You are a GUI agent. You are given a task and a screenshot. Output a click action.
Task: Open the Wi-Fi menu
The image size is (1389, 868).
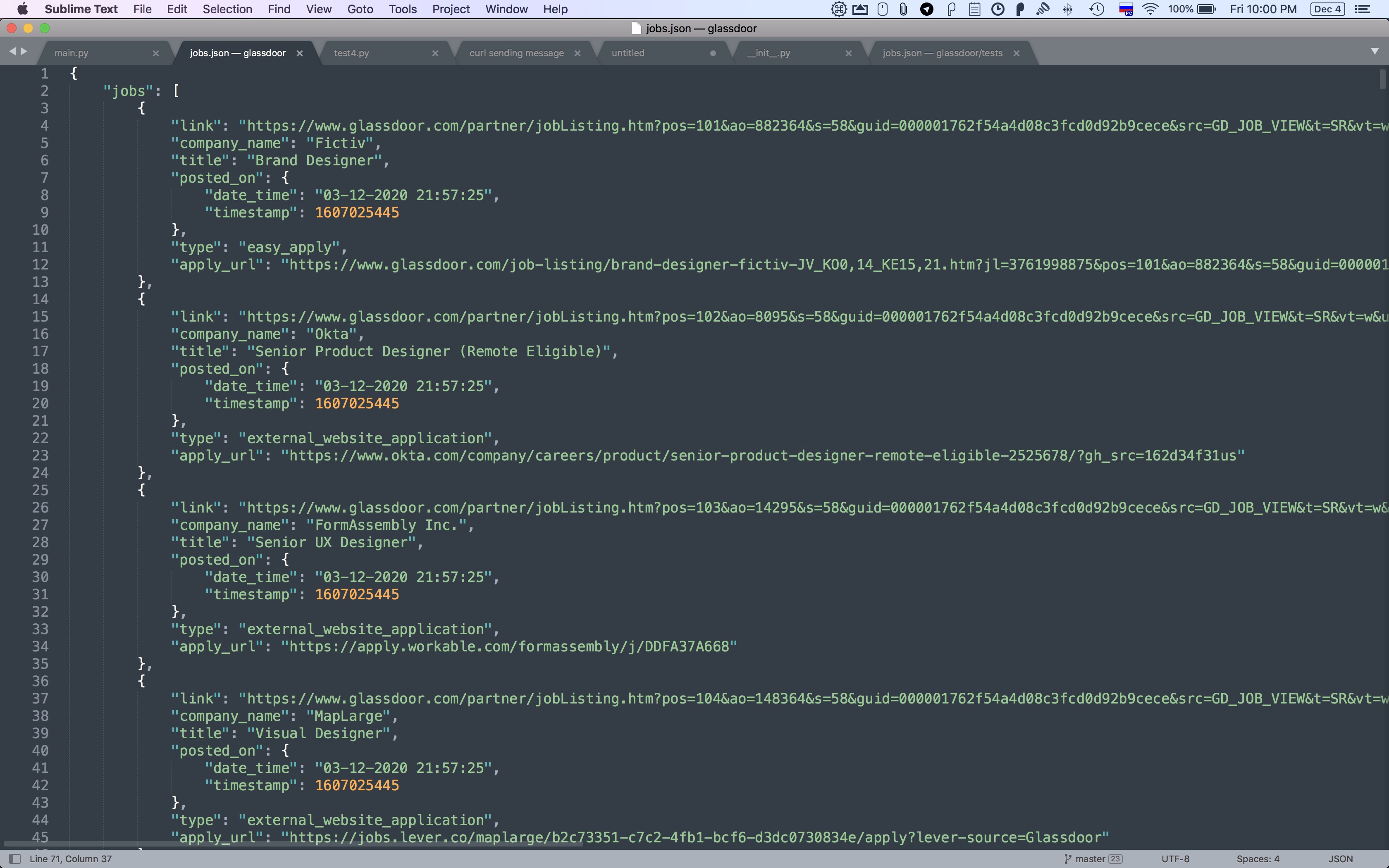coord(1151,9)
